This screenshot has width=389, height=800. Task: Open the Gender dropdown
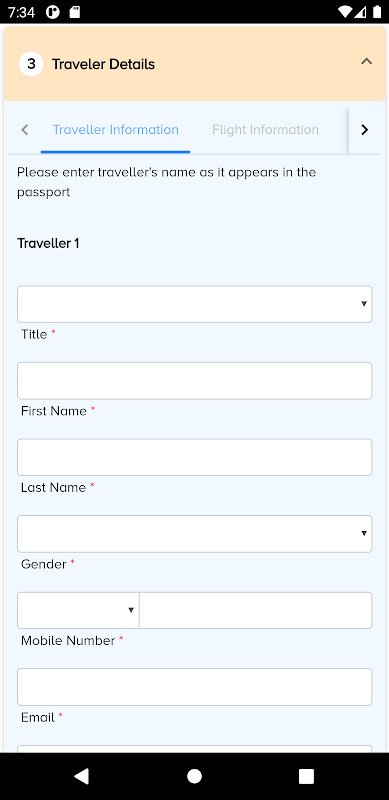coord(194,534)
